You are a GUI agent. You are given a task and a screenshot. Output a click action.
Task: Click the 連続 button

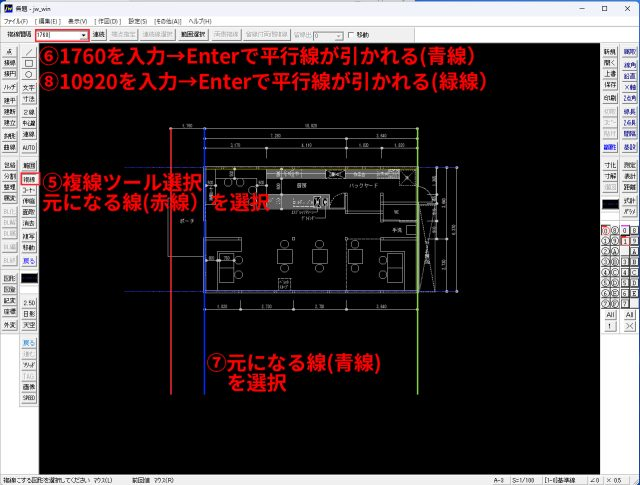click(x=98, y=34)
